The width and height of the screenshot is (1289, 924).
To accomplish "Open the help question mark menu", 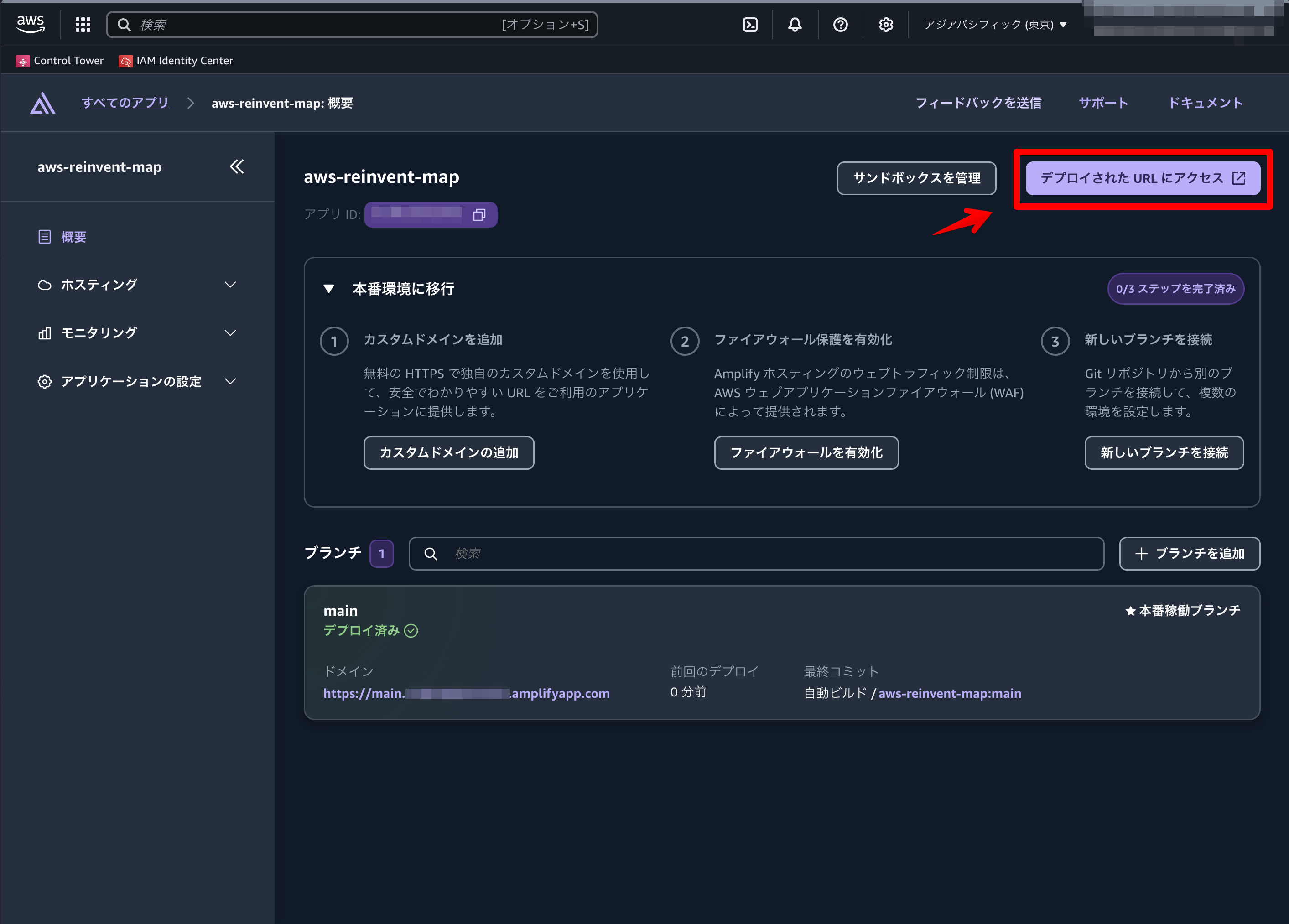I will (x=841, y=25).
